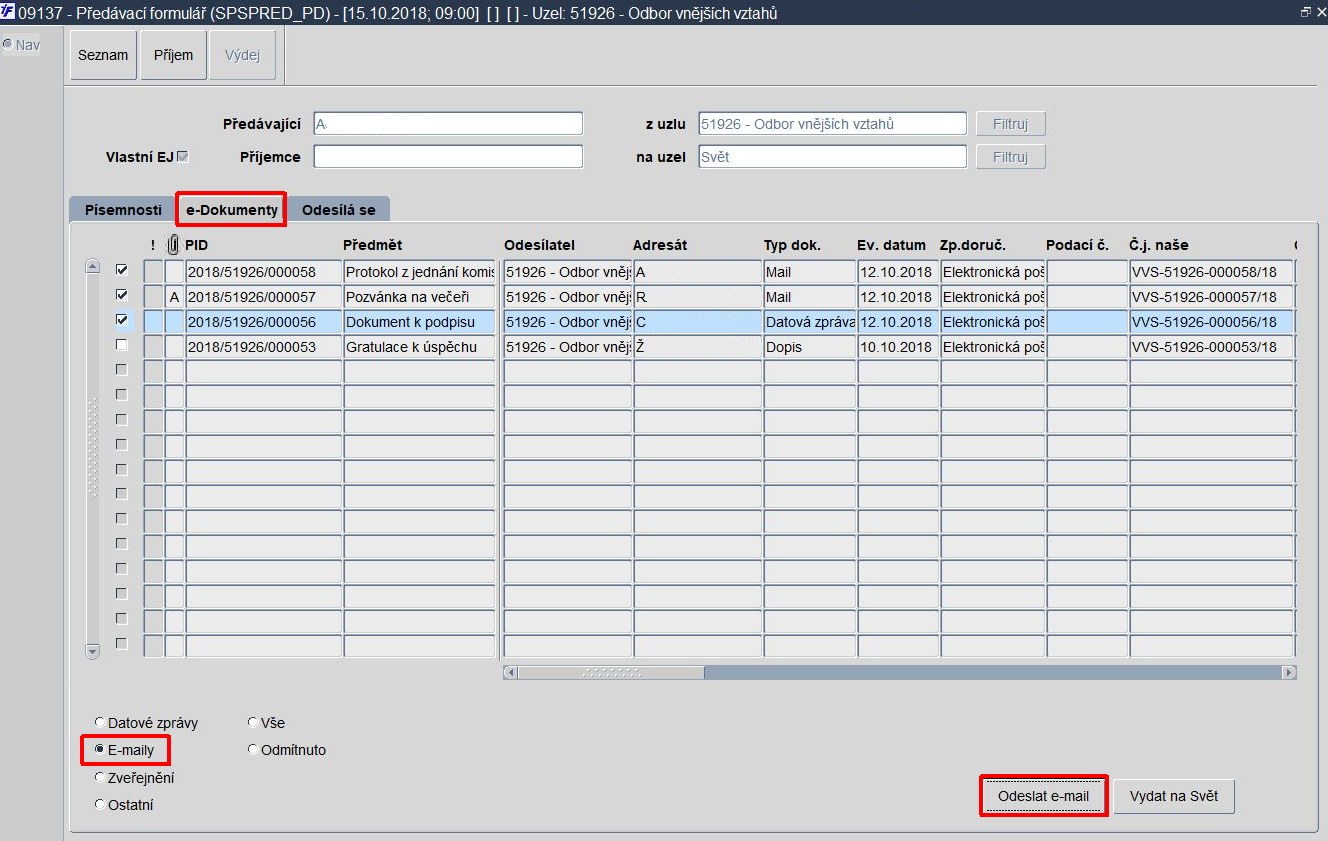1328x841 pixels.
Task: Click the application logo icon in the title bar
Action: [7, 12]
